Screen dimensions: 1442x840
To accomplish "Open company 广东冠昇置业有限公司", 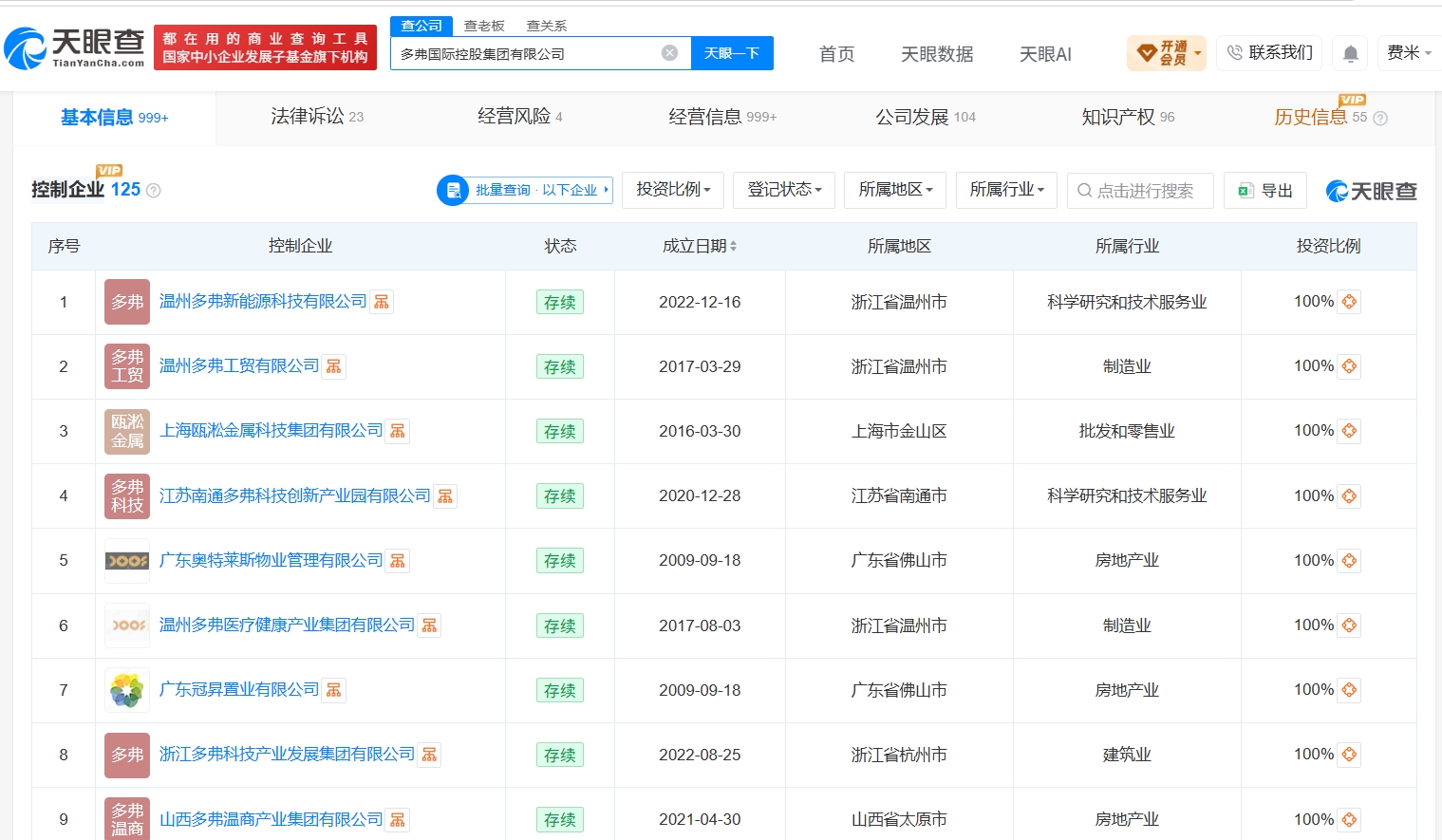I will 239,690.
